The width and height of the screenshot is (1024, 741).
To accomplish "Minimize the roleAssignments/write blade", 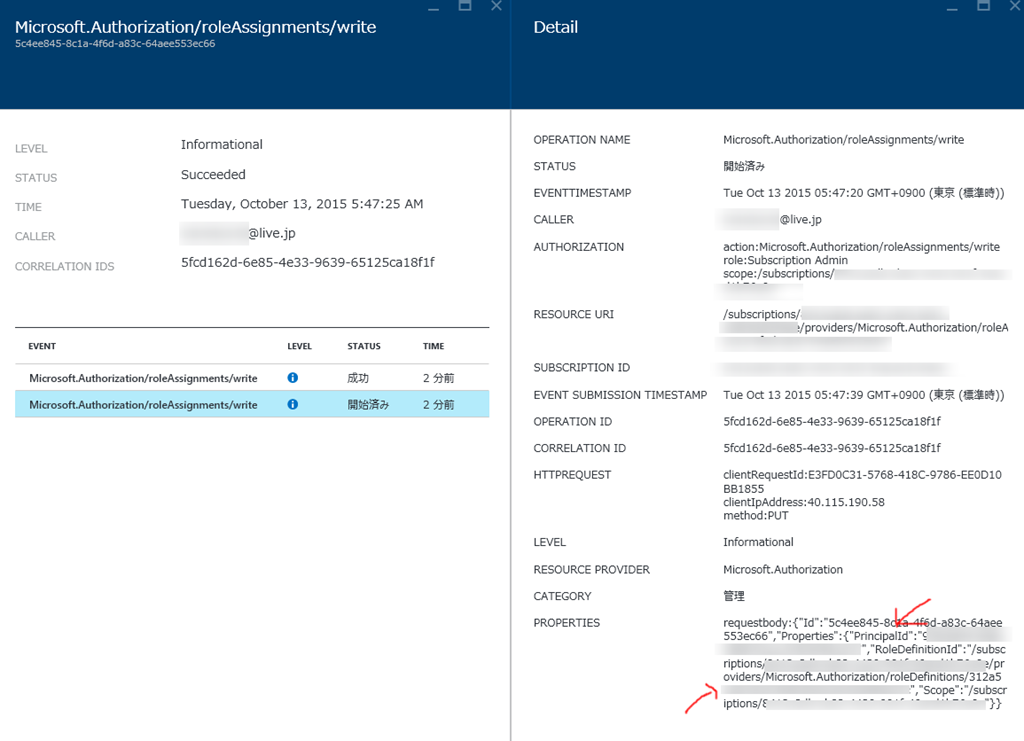I will tap(434, 7).
